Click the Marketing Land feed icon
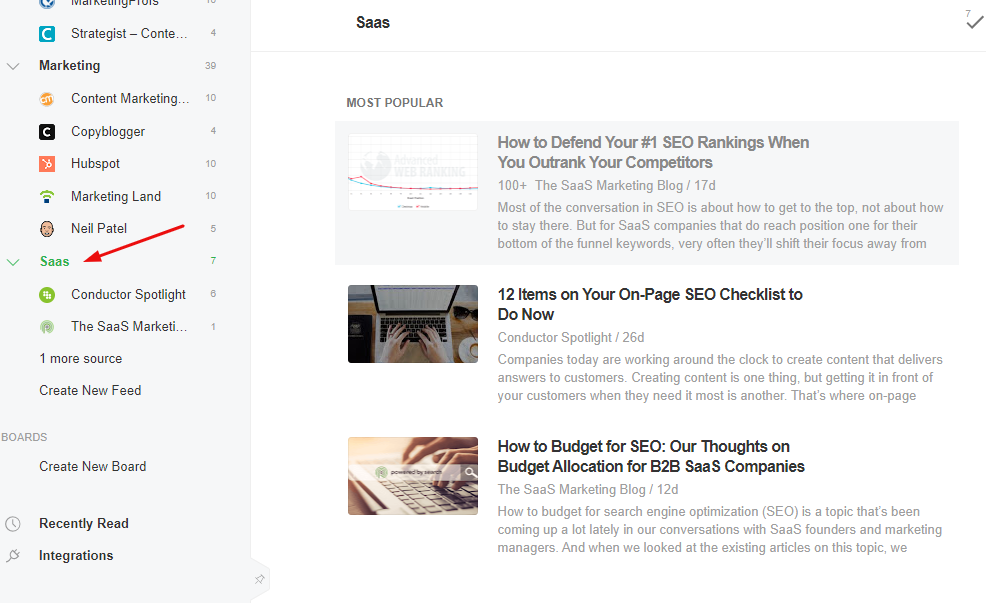 coord(47,196)
